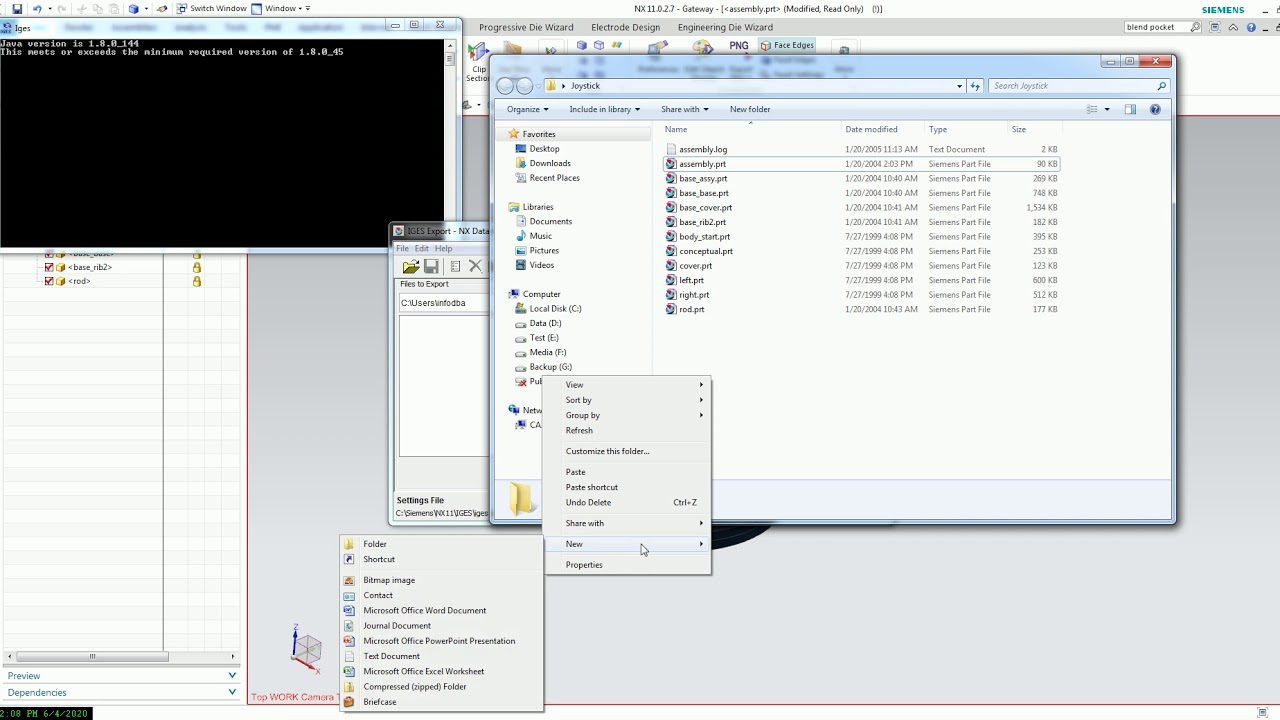Viewport: 1280px width, 720px height.
Task: Open the Help menu in IGES Export
Action: [x=443, y=249]
